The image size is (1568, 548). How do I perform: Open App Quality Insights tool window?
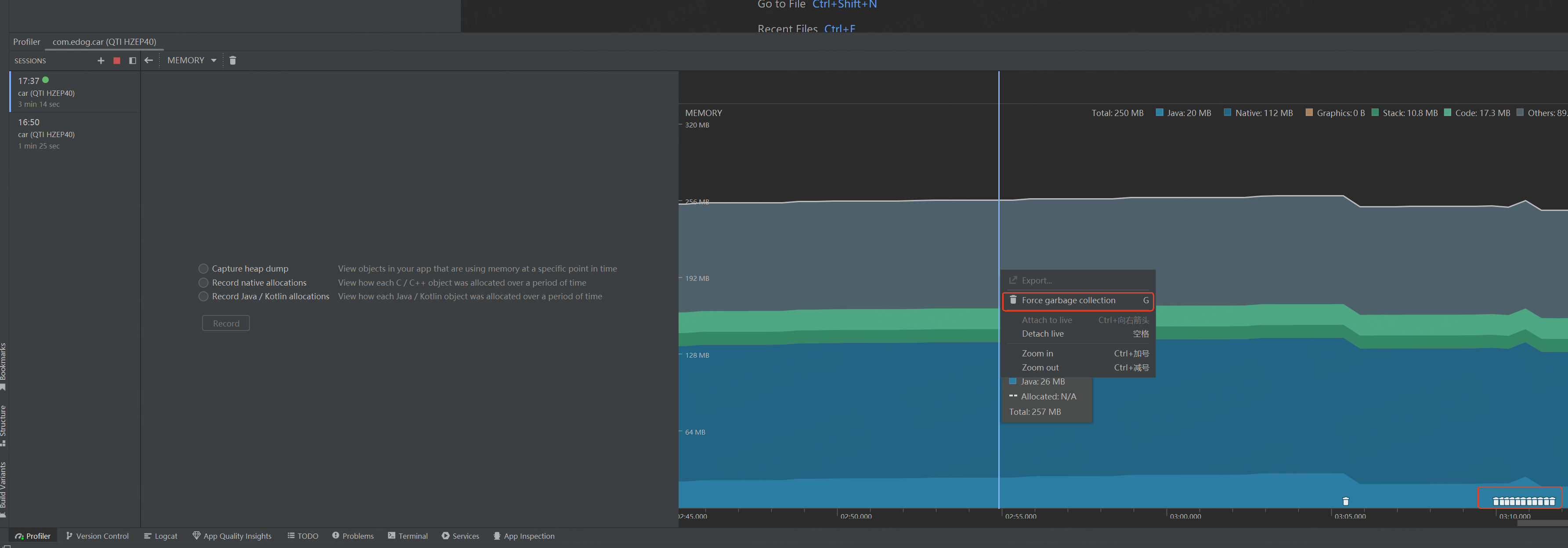(232, 536)
